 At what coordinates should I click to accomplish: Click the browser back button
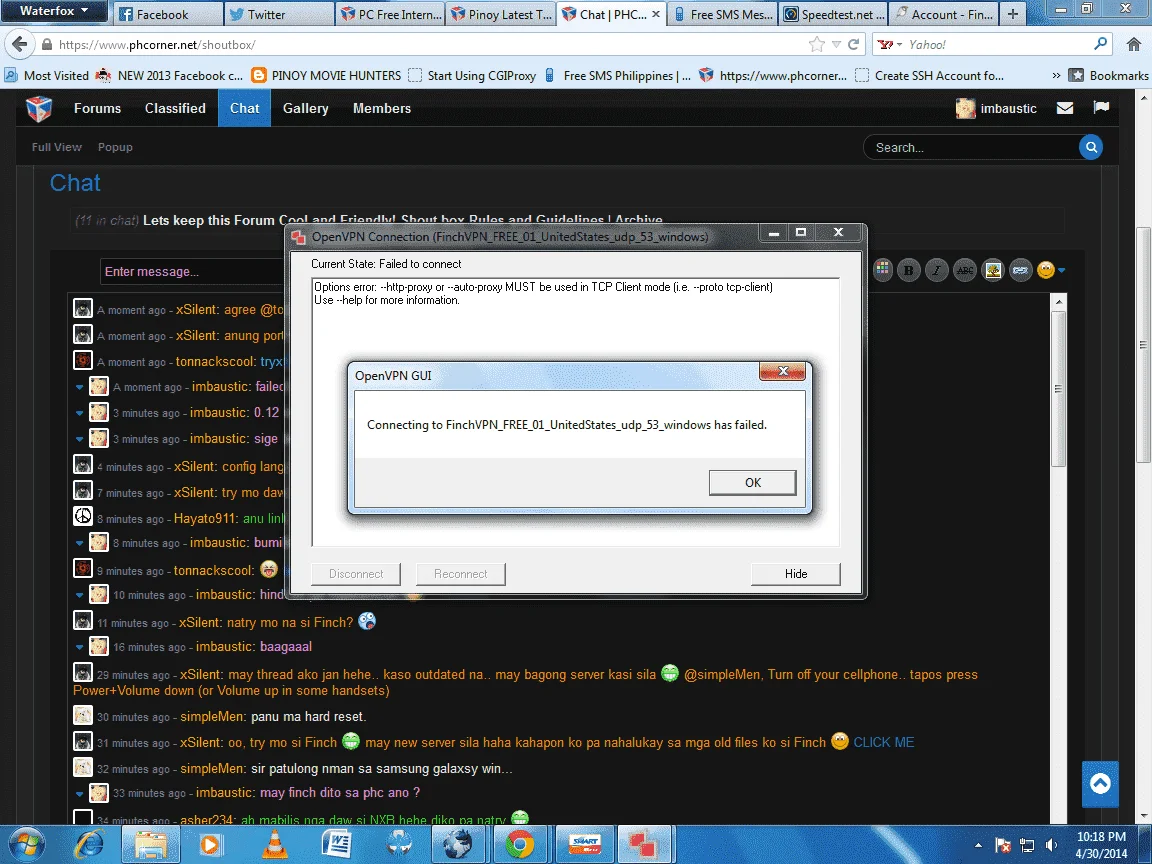pos(20,44)
